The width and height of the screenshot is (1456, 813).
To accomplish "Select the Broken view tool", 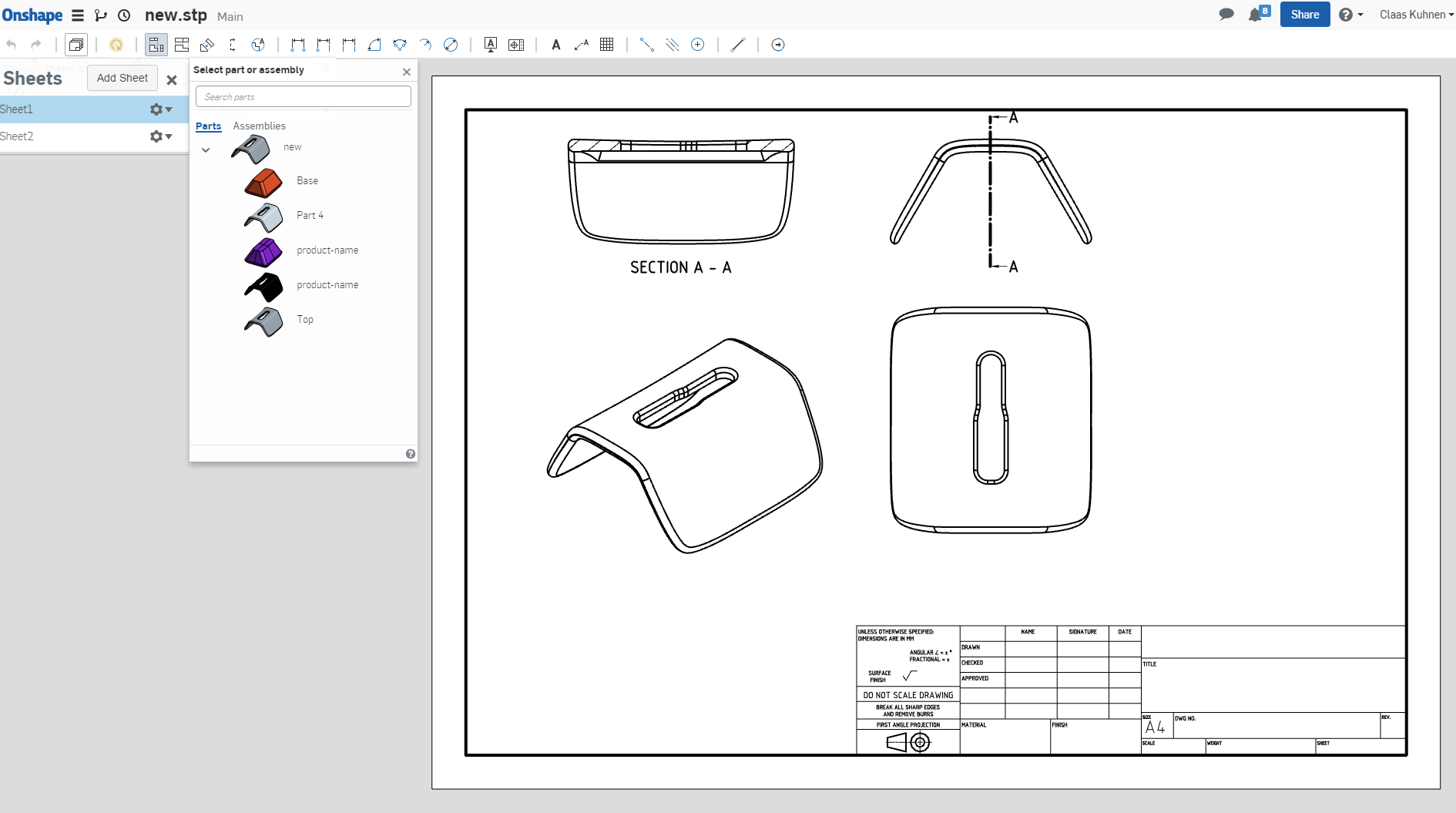I will click(233, 45).
